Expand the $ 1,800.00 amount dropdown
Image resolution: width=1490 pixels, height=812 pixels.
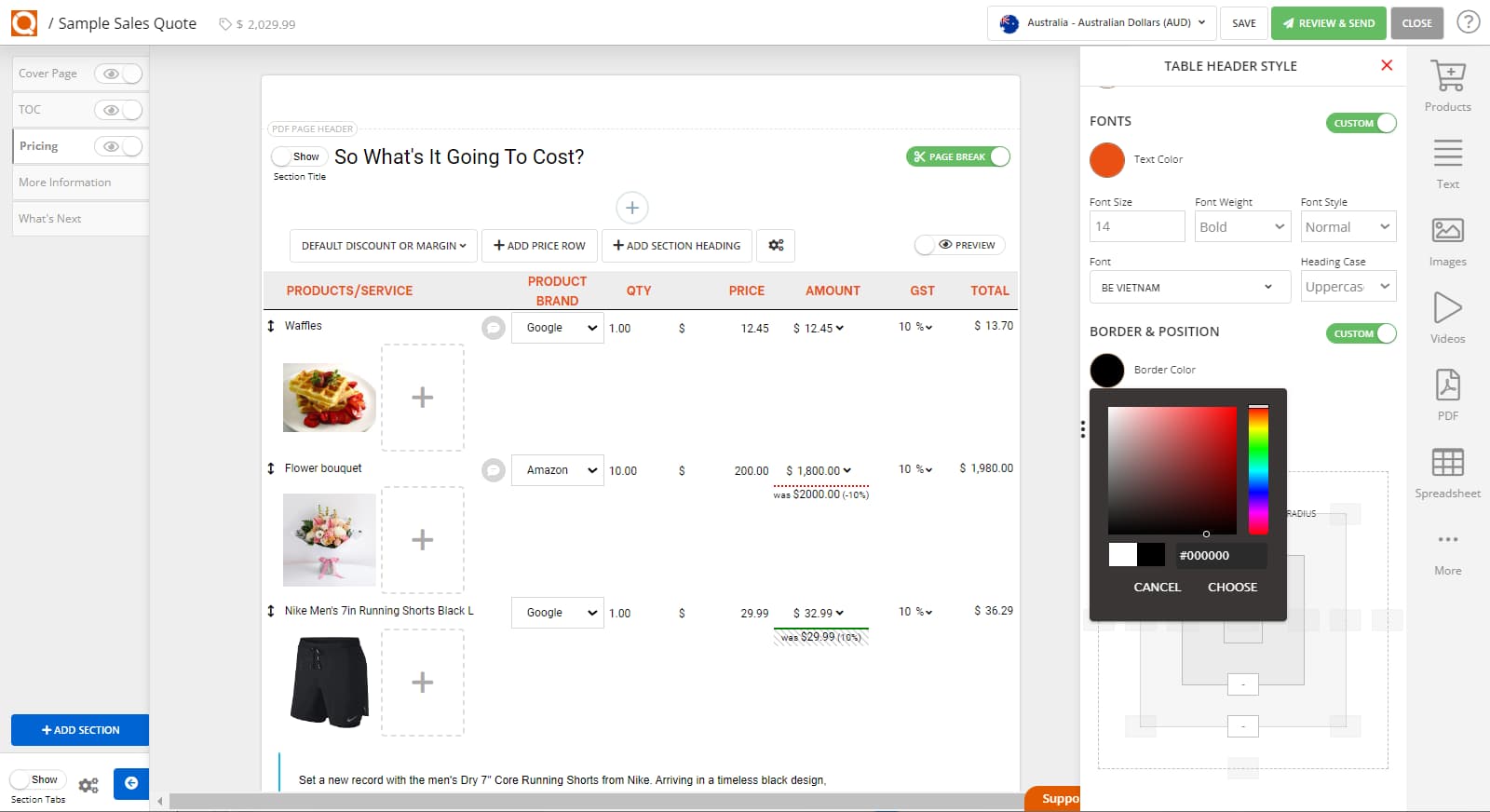click(x=819, y=470)
